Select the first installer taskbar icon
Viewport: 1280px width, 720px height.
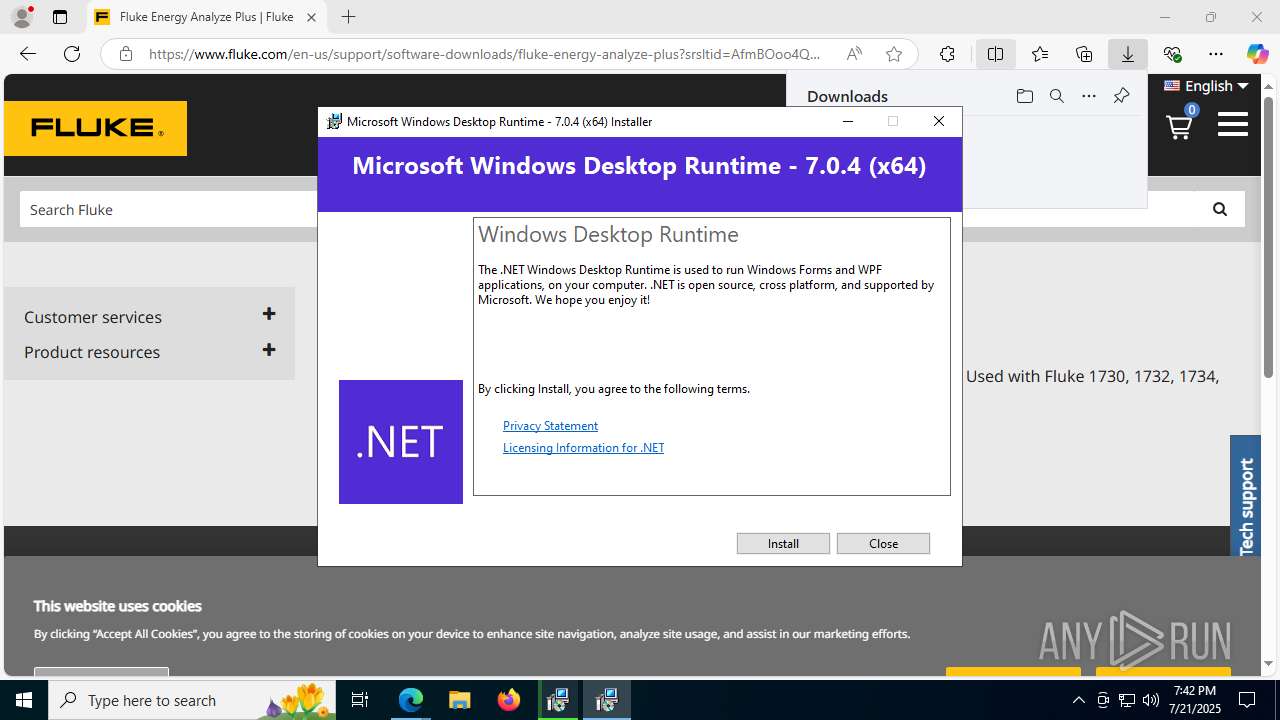pyautogui.click(x=557, y=700)
